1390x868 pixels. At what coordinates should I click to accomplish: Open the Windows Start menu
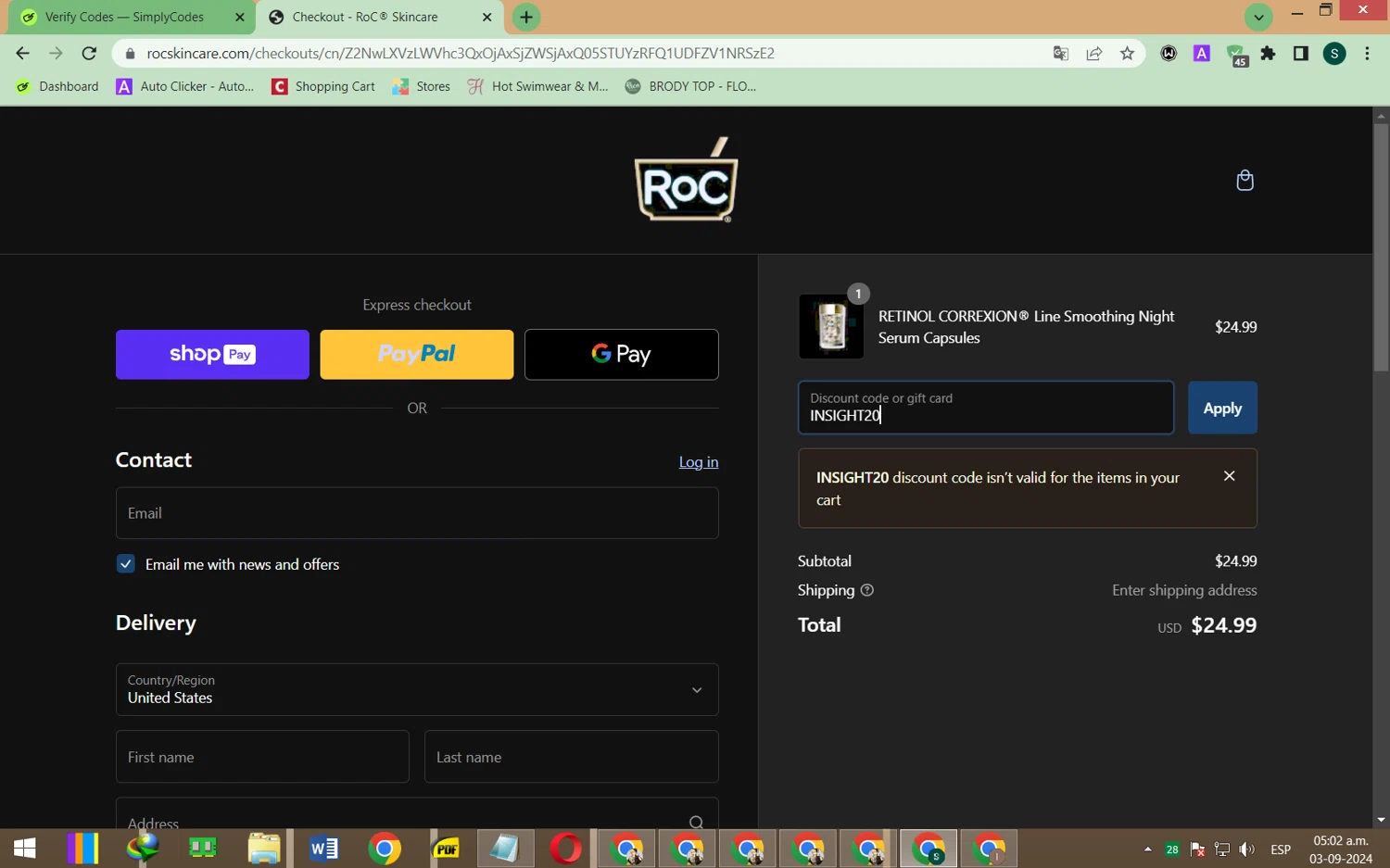25,849
